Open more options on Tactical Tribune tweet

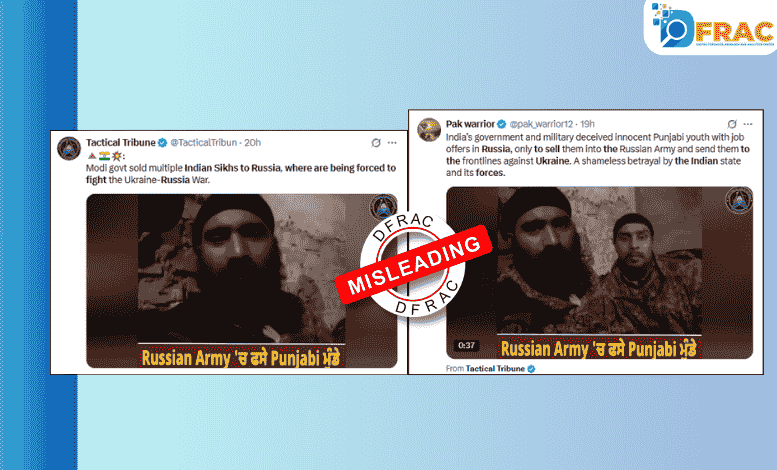tap(392, 143)
